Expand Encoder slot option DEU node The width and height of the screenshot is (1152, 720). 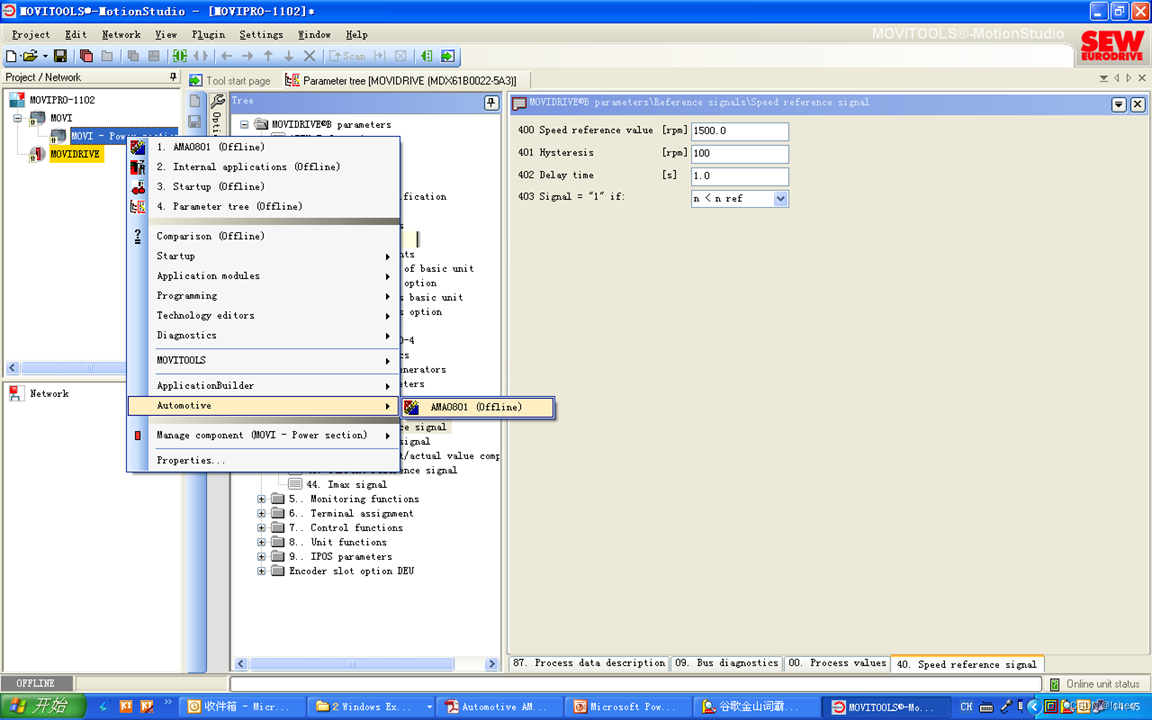(x=262, y=571)
